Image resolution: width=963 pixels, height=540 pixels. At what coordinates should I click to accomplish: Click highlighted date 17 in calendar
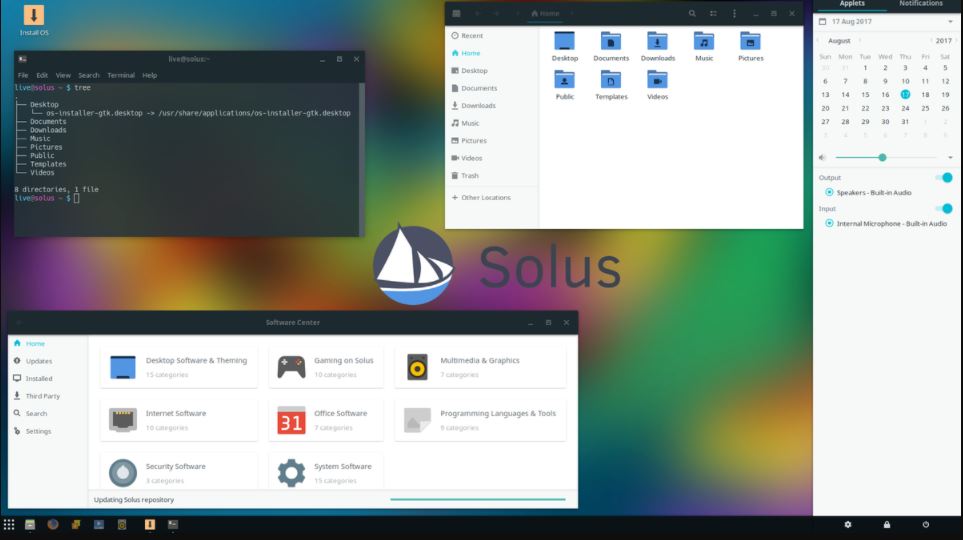tap(905, 95)
